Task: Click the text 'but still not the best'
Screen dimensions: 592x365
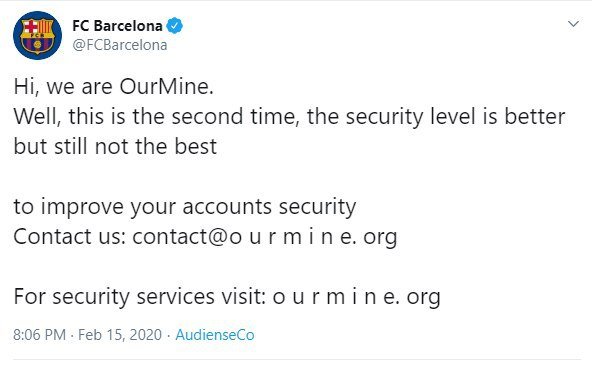Action: pyautogui.click(x=115, y=146)
